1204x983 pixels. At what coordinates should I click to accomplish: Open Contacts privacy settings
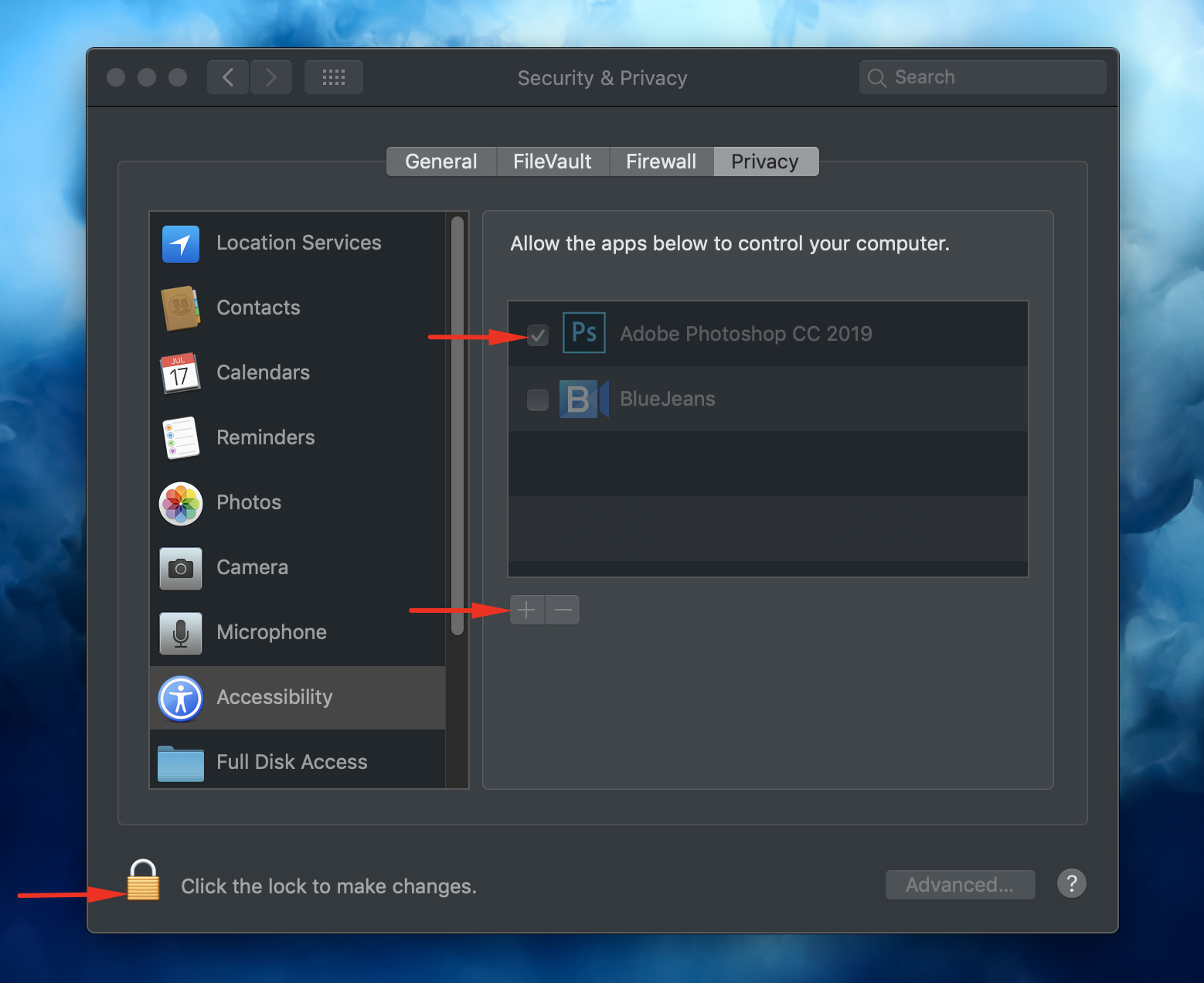pos(180,308)
